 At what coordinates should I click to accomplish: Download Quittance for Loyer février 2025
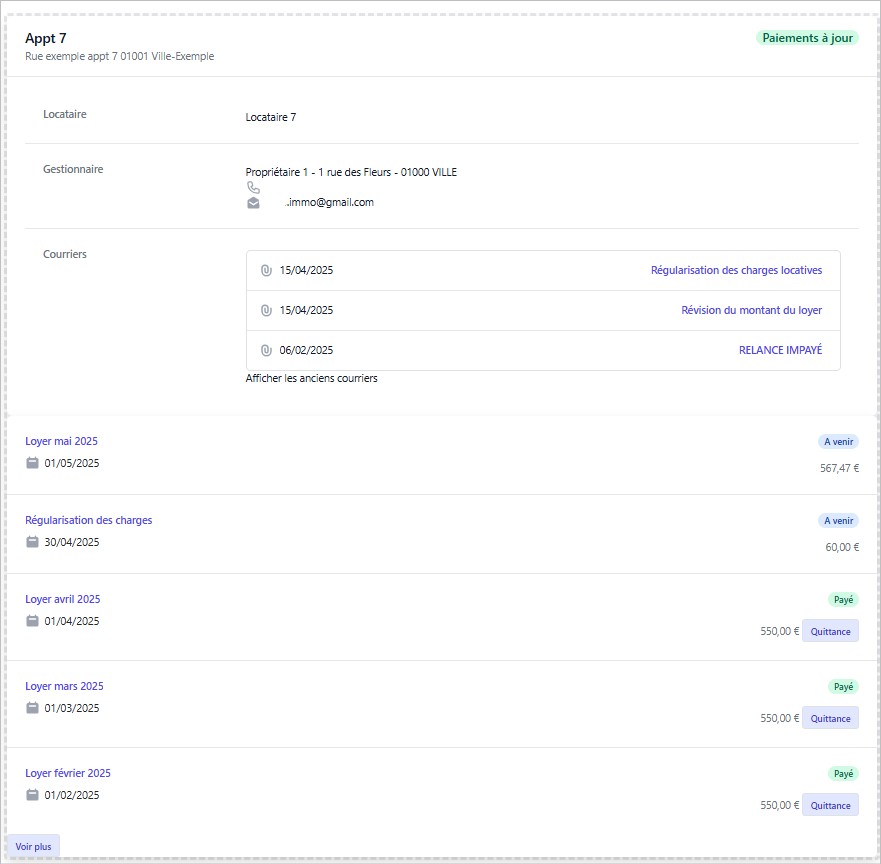click(x=830, y=806)
